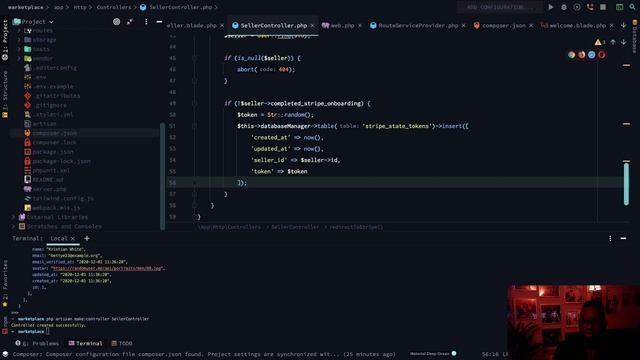Click SellerController.php breadcrumb in navigation bar
640x360 pixels.
coord(176,7)
